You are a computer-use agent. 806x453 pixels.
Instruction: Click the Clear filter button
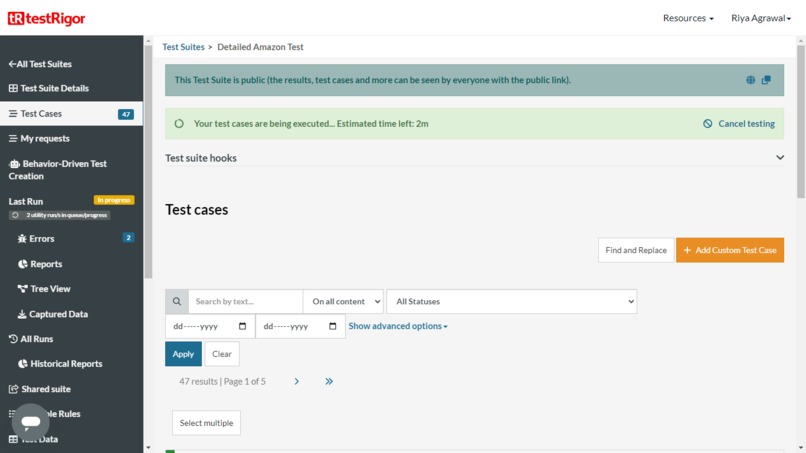[x=222, y=354]
